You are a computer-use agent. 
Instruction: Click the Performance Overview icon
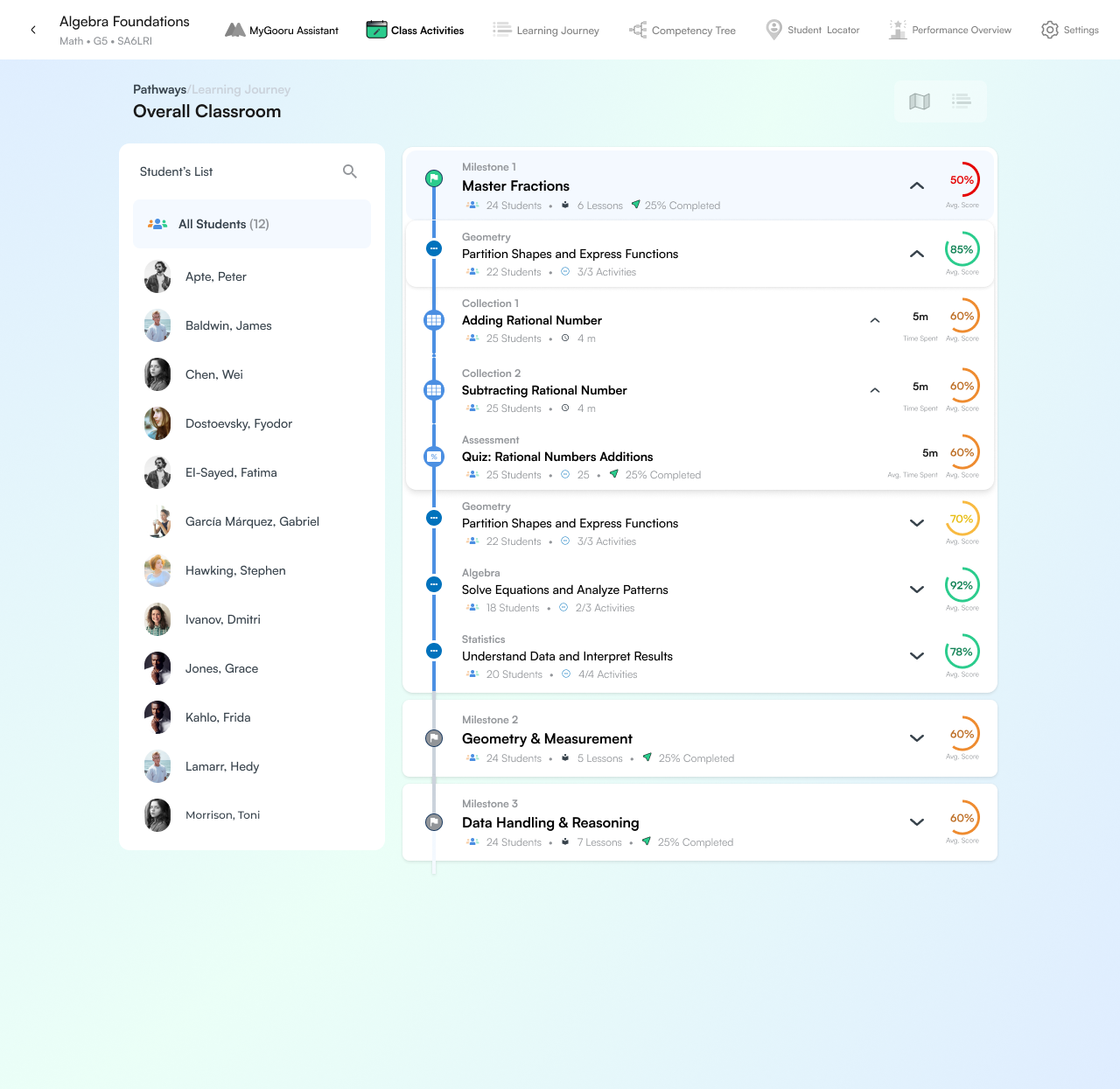coord(898,30)
